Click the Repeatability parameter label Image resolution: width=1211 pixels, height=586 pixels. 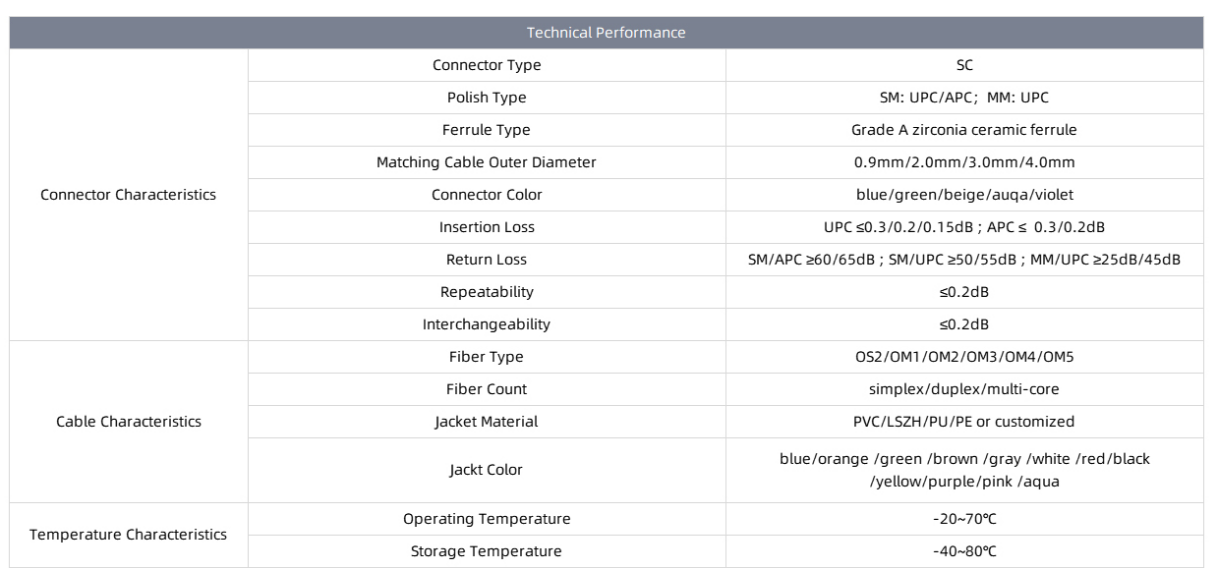point(487,292)
